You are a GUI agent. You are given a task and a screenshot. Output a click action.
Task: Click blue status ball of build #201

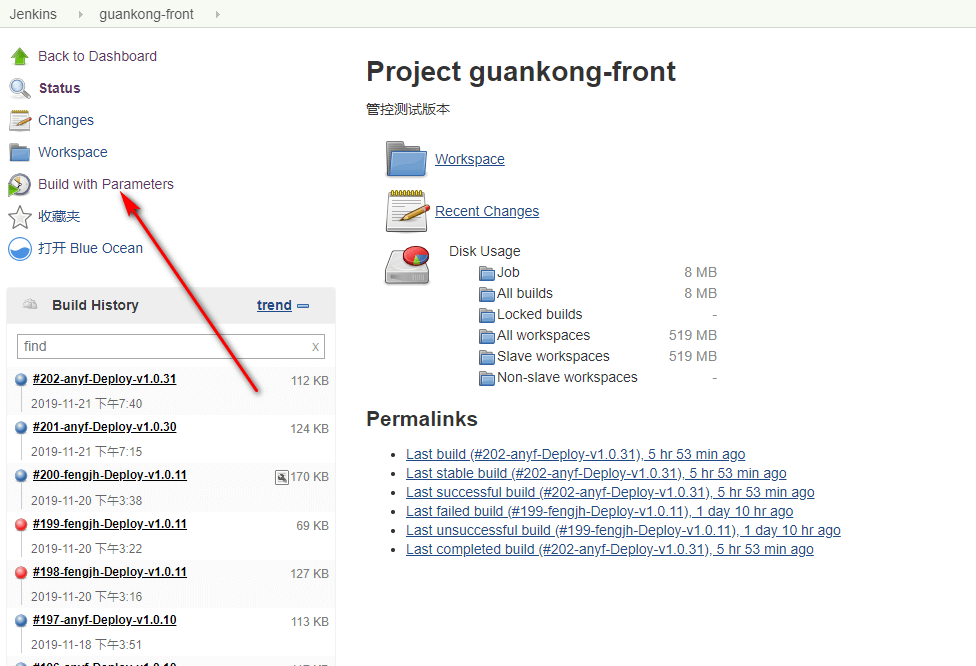click(x=21, y=427)
